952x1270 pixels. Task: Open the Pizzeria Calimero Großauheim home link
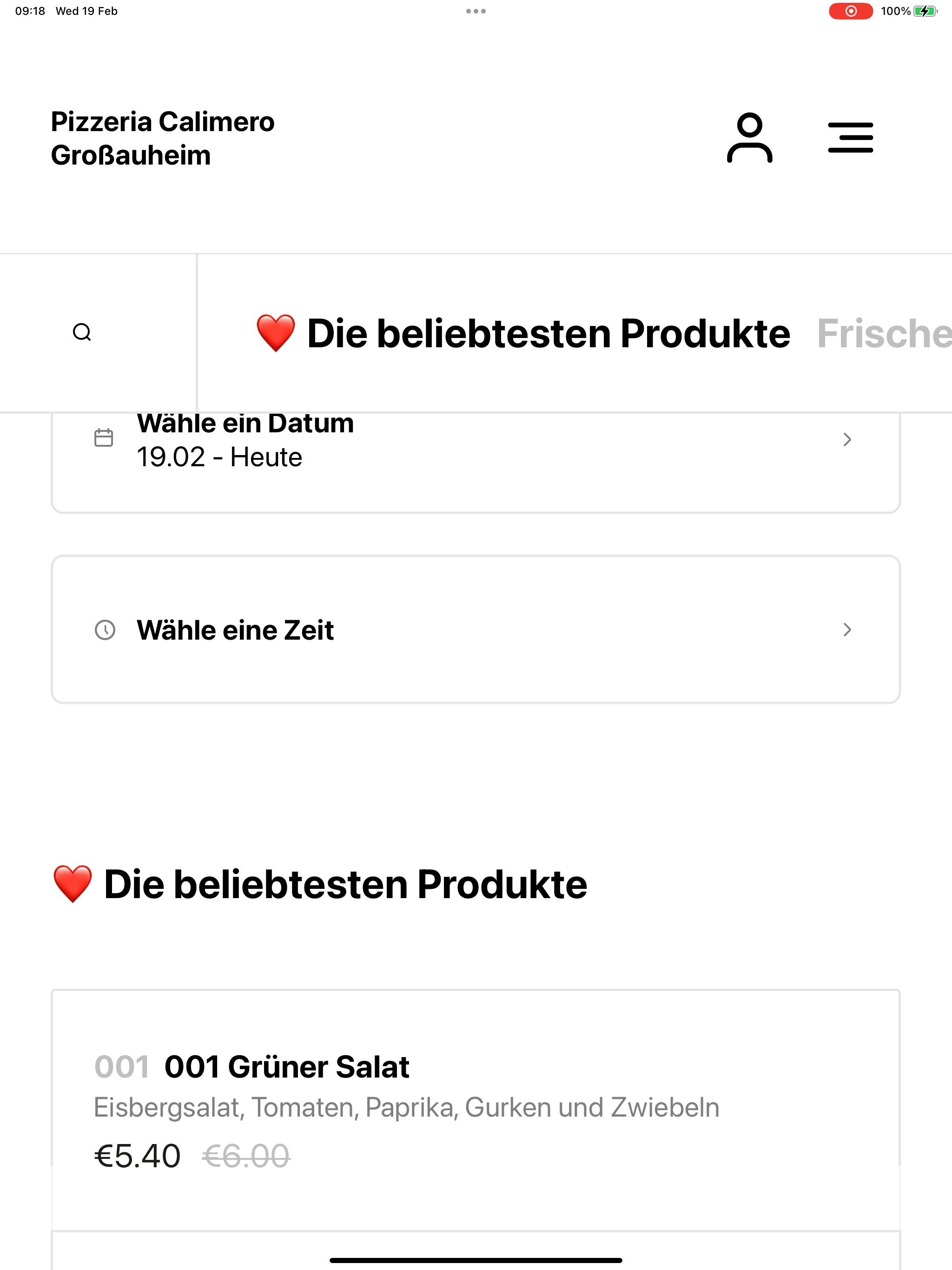pyautogui.click(x=163, y=139)
